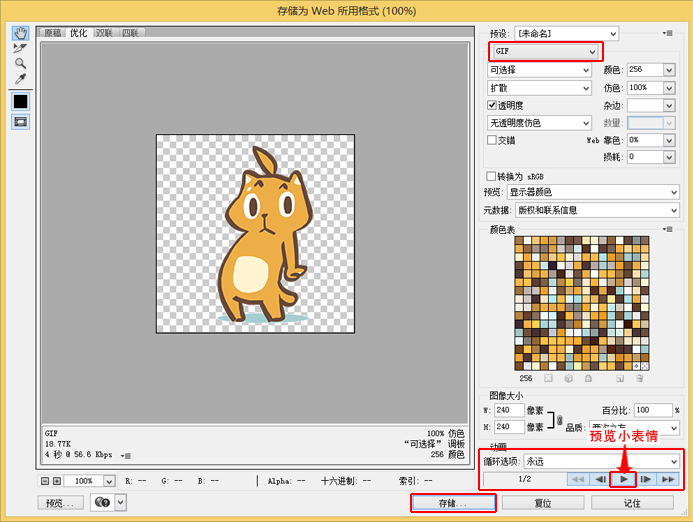The height and width of the screenshot is (522, 693).
Task: Click the browser preview icon
Action: [x=103, y=503]
